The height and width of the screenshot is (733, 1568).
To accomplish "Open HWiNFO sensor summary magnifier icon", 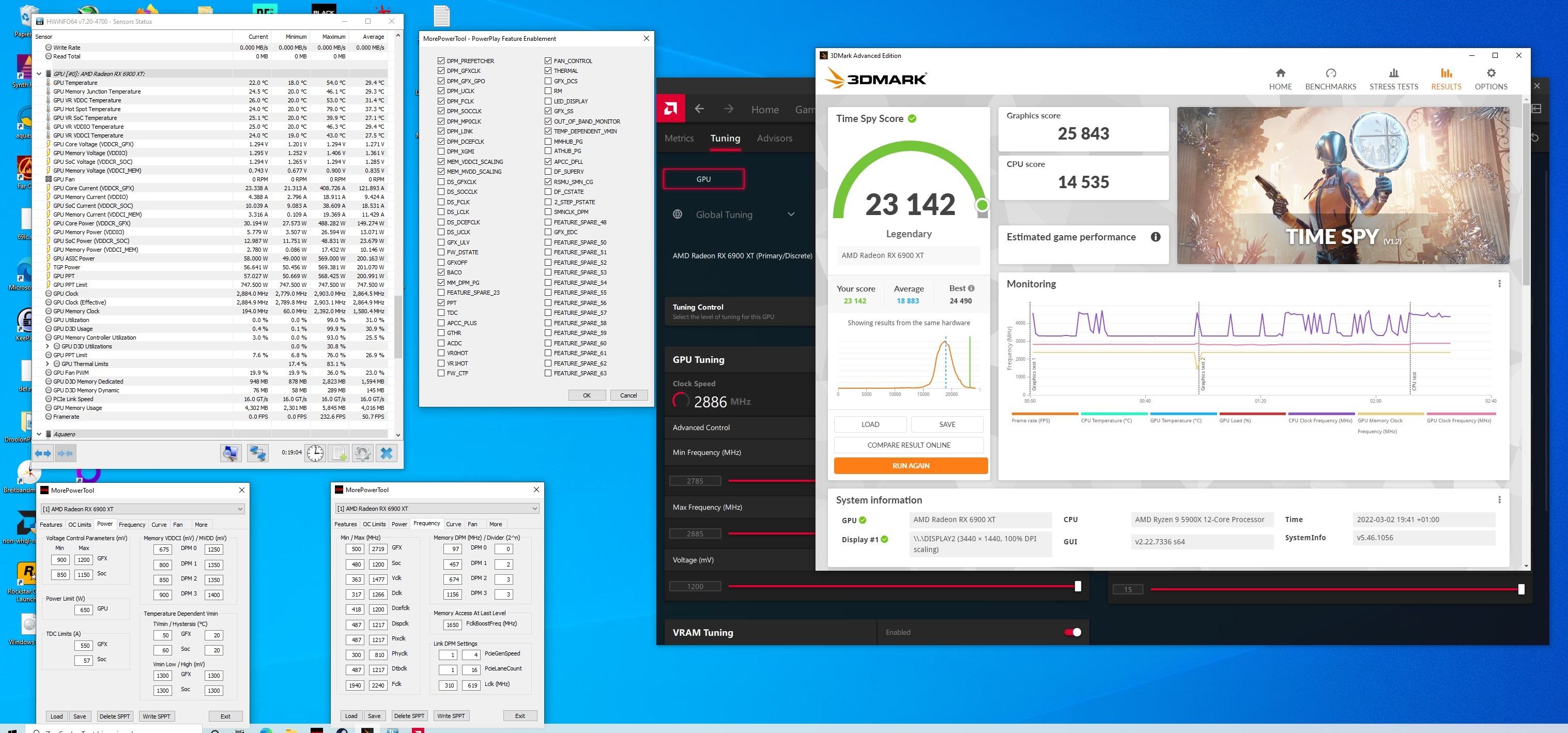I will point(230,453).
